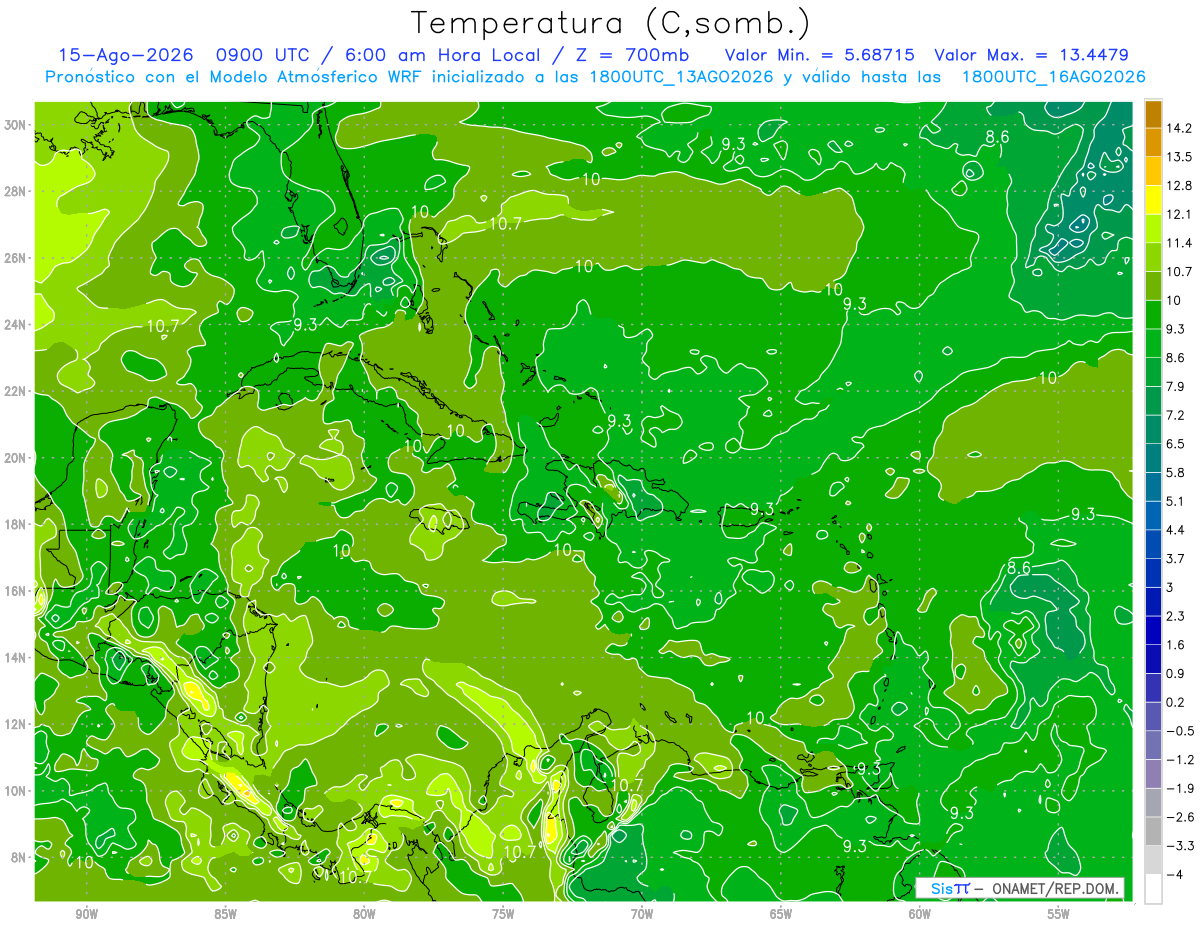Click the 'Temperatura (C,somb.)' chart title
The height and width of the screenshot is (927, 1200).
click(611, 23)
